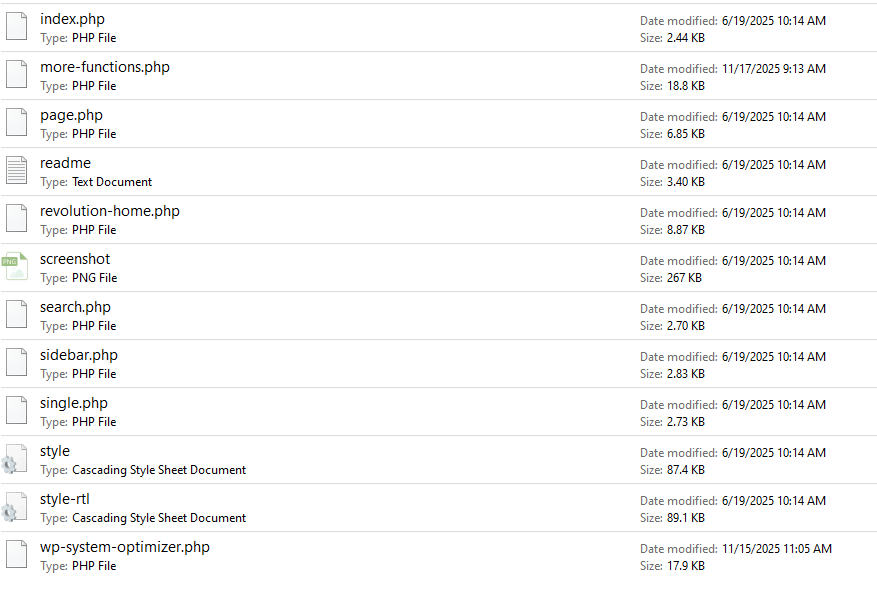877x592 pixels.
Task: Select the sidebar.php file name
Action: pyautogui.click(x=79, y=355)
